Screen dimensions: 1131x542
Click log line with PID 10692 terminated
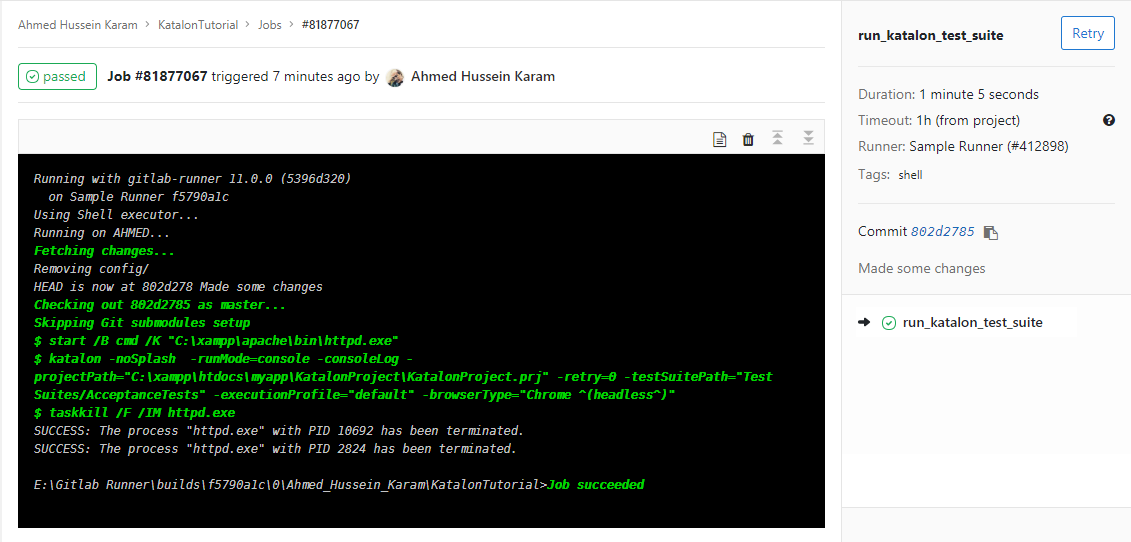278,431
